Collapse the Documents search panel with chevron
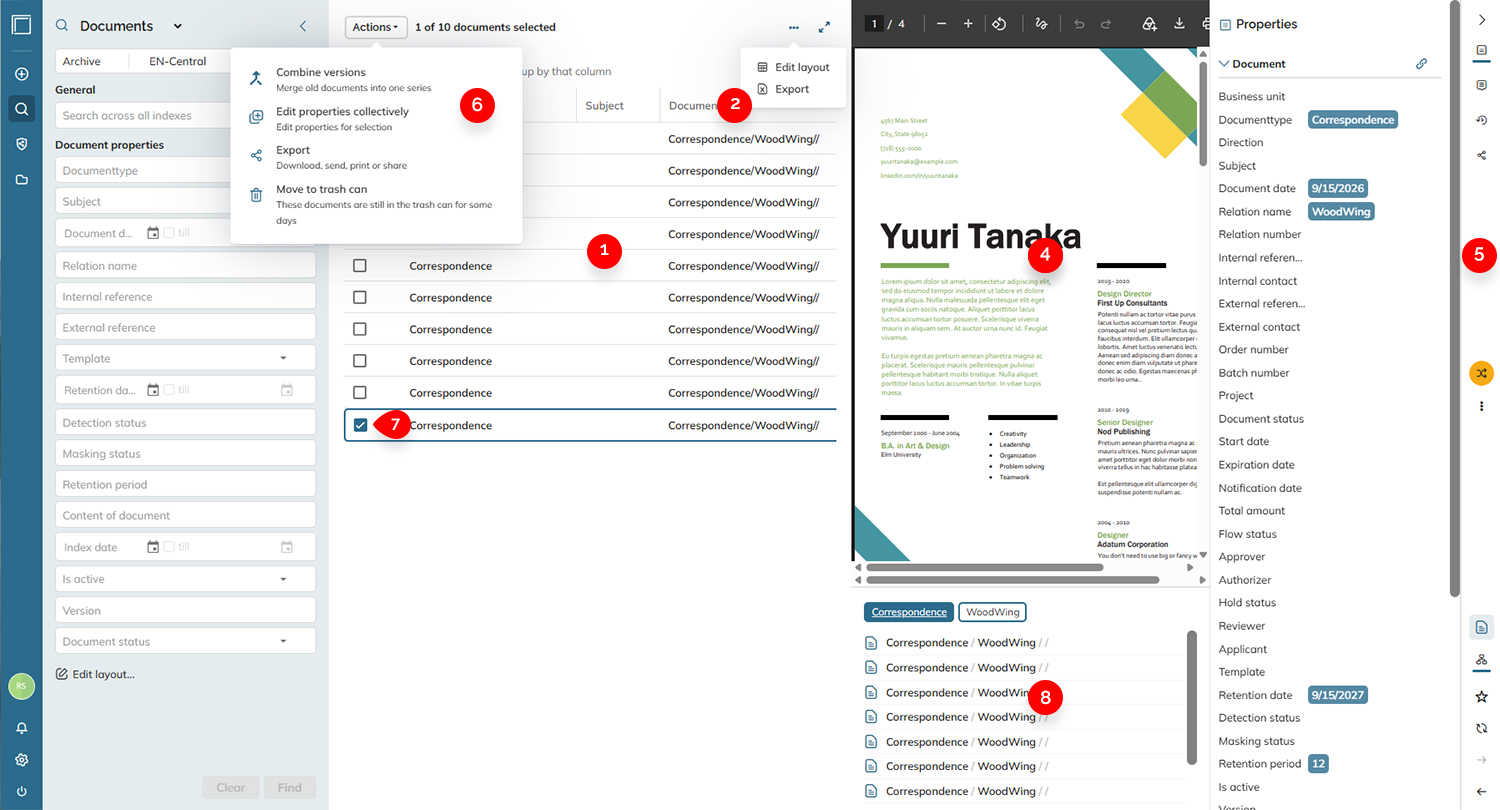Screen dimensions: 1500x810 (303, 26)
